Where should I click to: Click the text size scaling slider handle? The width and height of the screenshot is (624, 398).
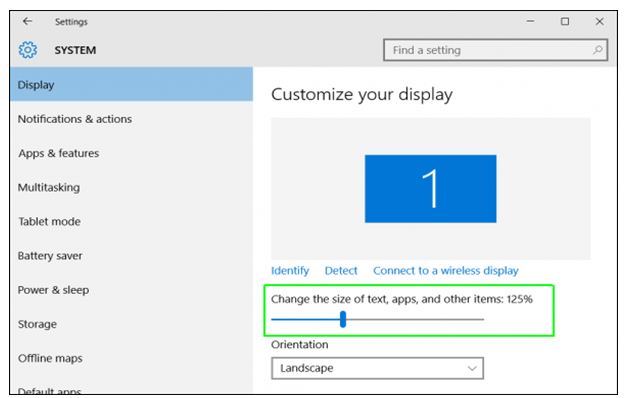343,319
